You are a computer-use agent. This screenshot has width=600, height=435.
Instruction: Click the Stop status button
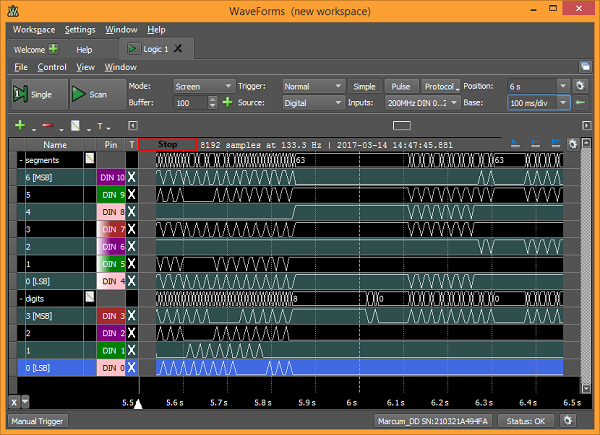pos(168,144)
